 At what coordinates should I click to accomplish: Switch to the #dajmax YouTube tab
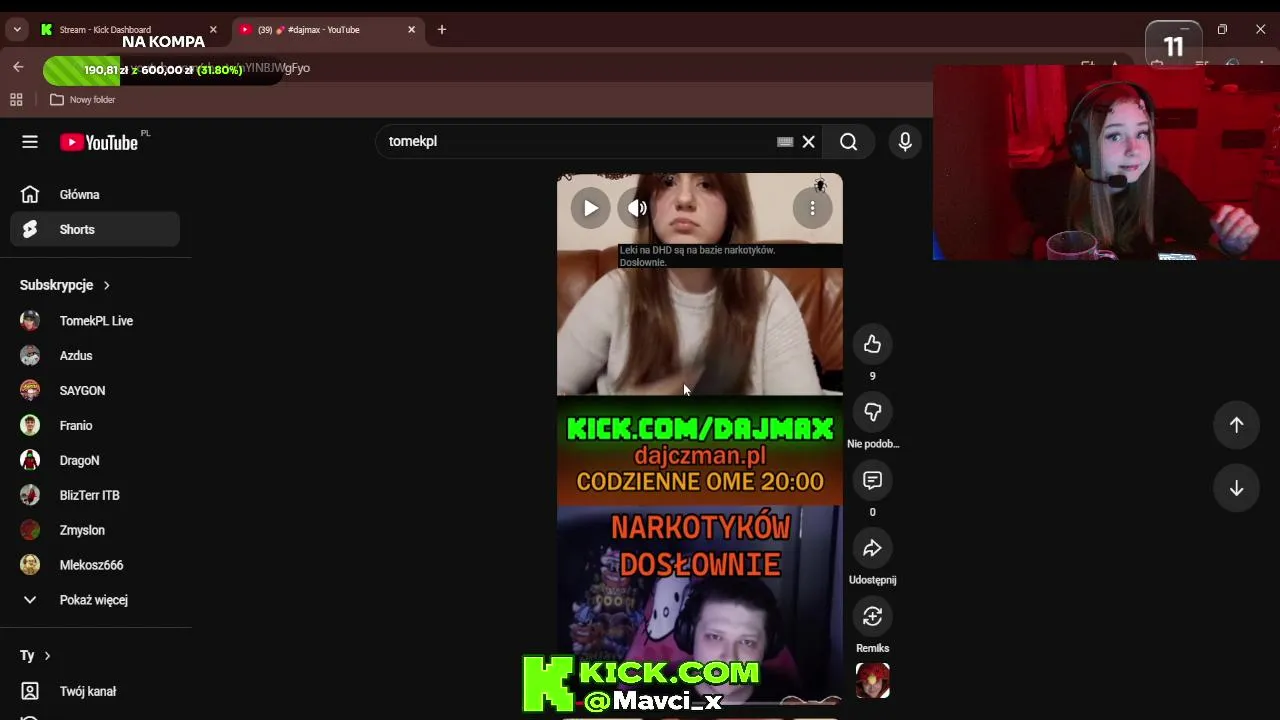point(328,30)
